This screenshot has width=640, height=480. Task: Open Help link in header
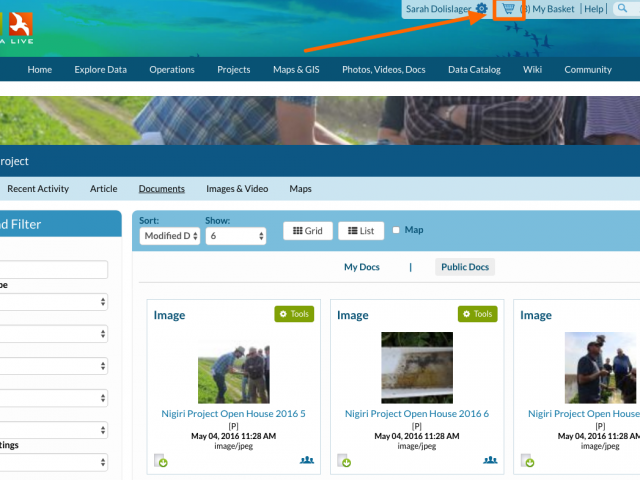(x=593, y=9)
